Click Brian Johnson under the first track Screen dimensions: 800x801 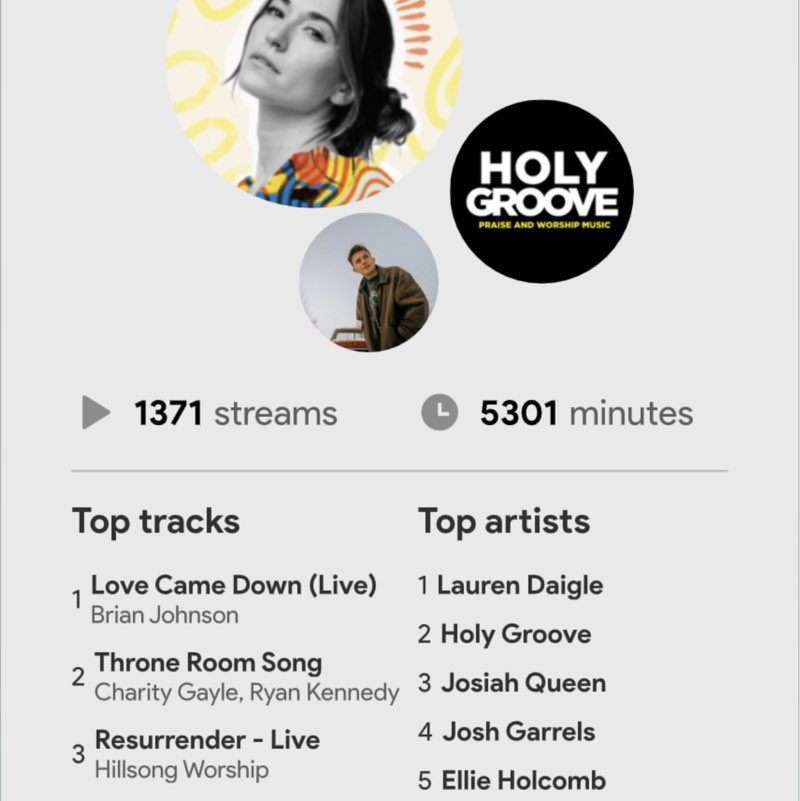pos(164,615)
